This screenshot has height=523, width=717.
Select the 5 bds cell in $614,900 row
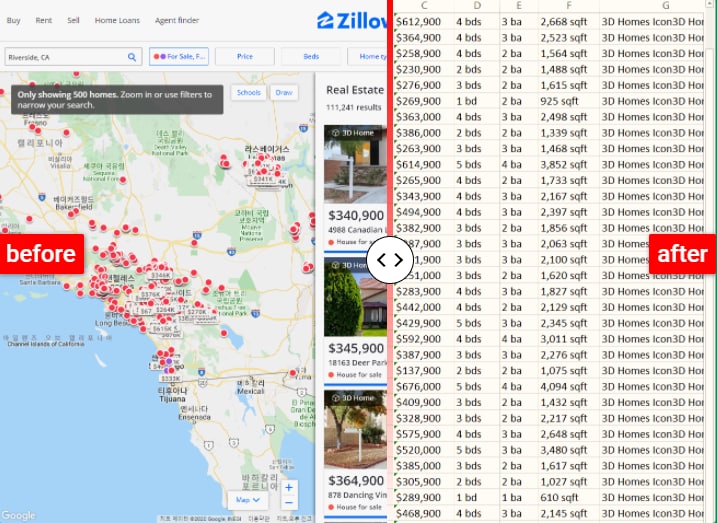477,164
